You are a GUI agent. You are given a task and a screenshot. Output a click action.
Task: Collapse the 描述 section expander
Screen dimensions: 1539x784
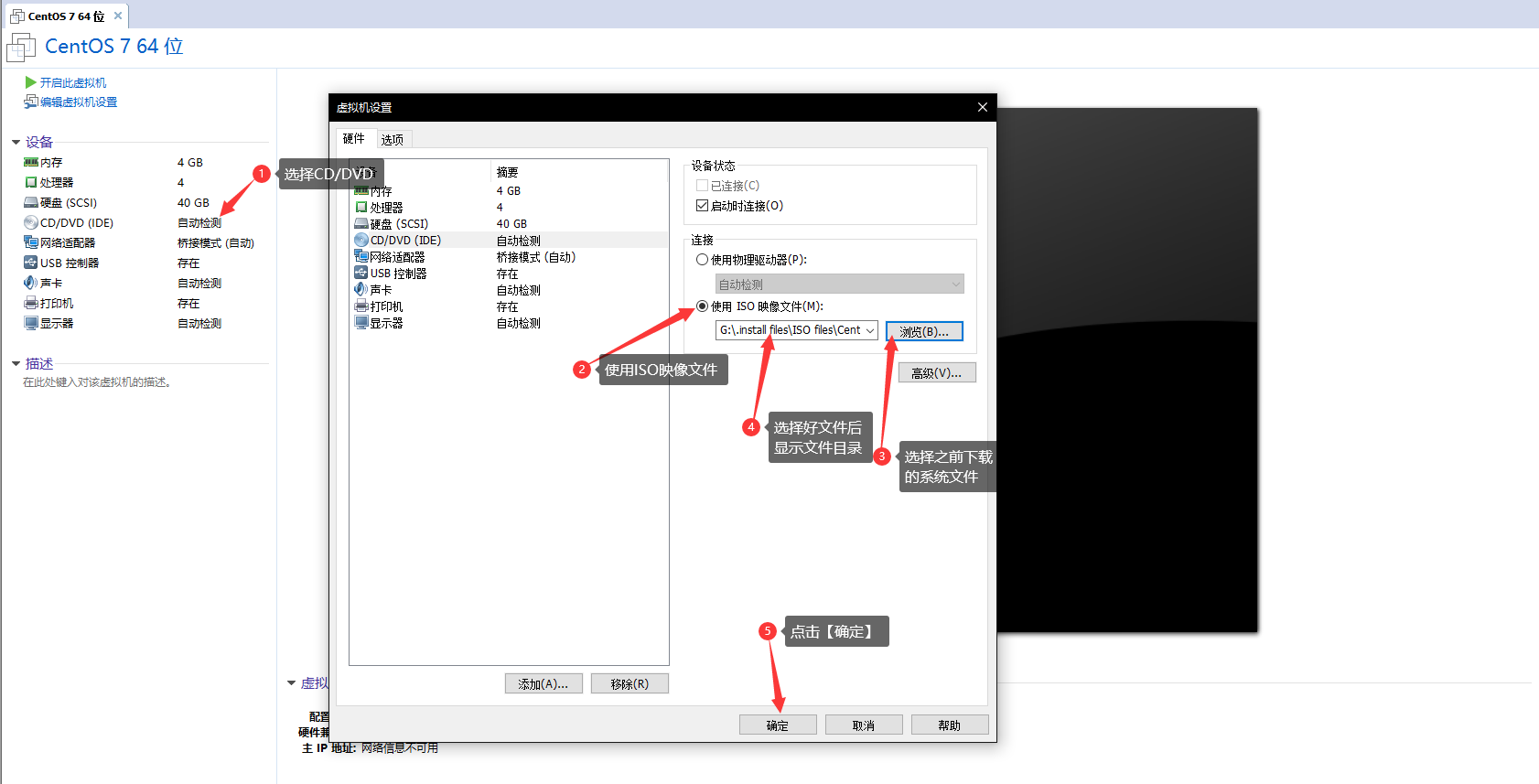[x=16, y=364]
